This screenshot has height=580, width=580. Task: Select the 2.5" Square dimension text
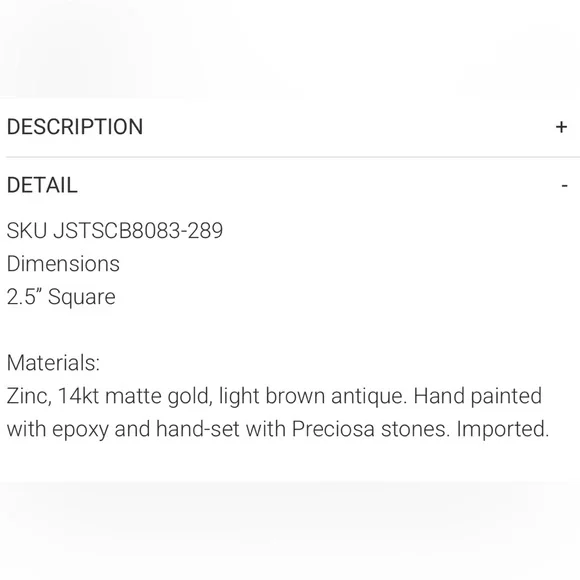(x=61, y=297)
